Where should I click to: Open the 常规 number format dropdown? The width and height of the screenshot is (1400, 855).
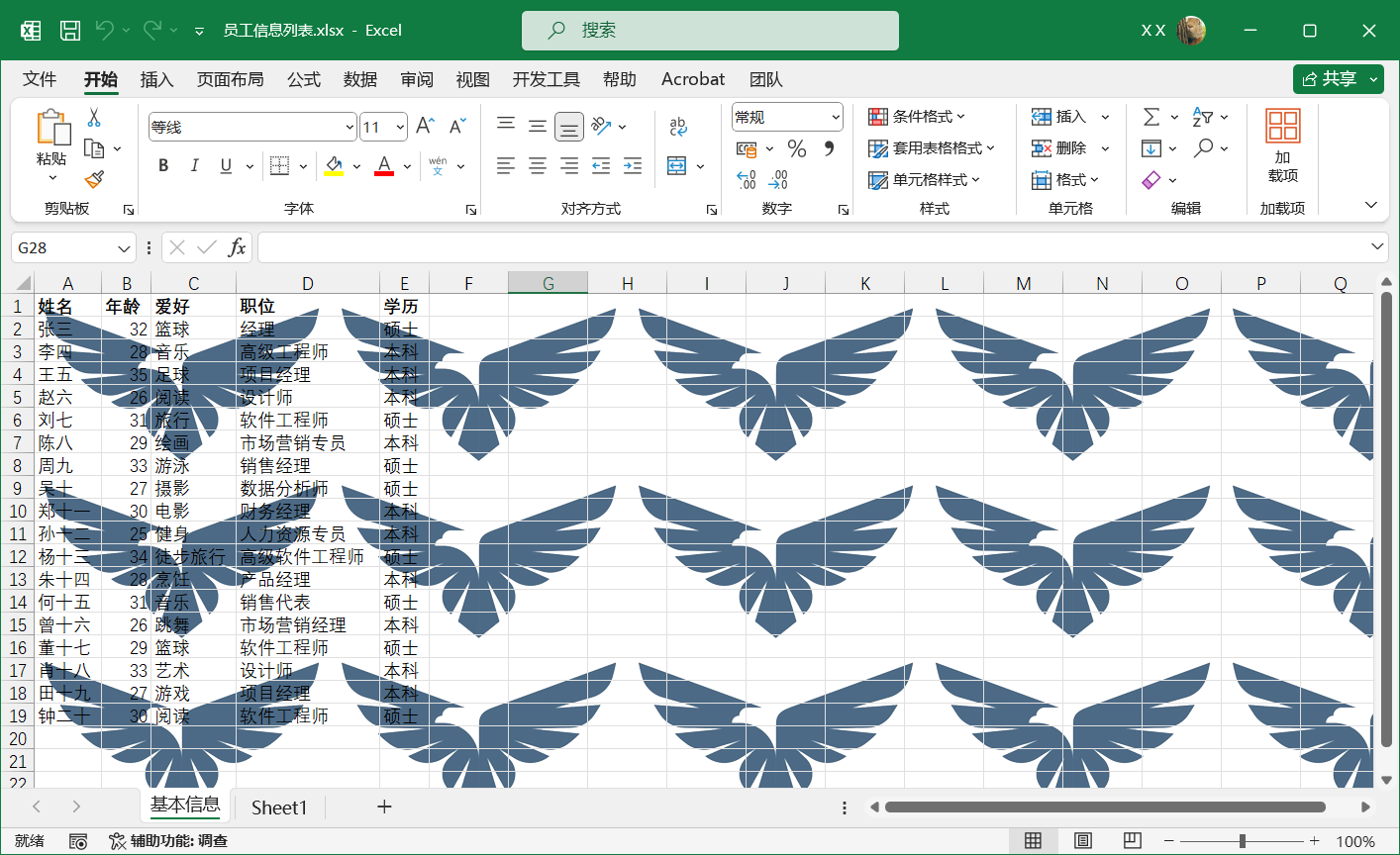tap(786, 117)
